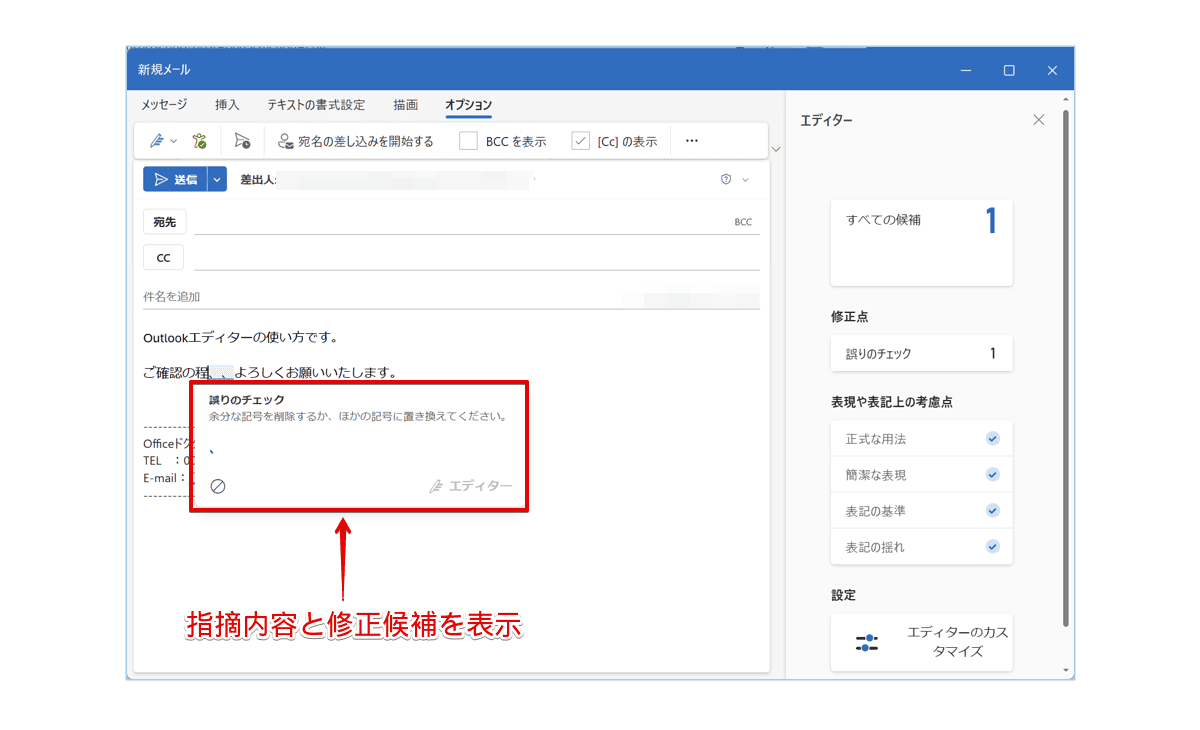Enable the BCC を表示 checkbox
The image size is (1200, 730).
point(467,140)
